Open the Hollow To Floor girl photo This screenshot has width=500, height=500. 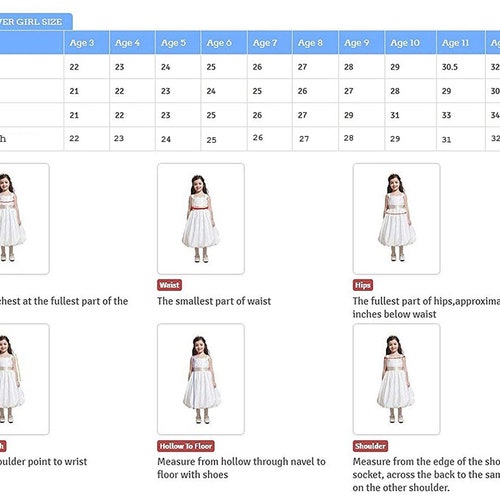201,379
